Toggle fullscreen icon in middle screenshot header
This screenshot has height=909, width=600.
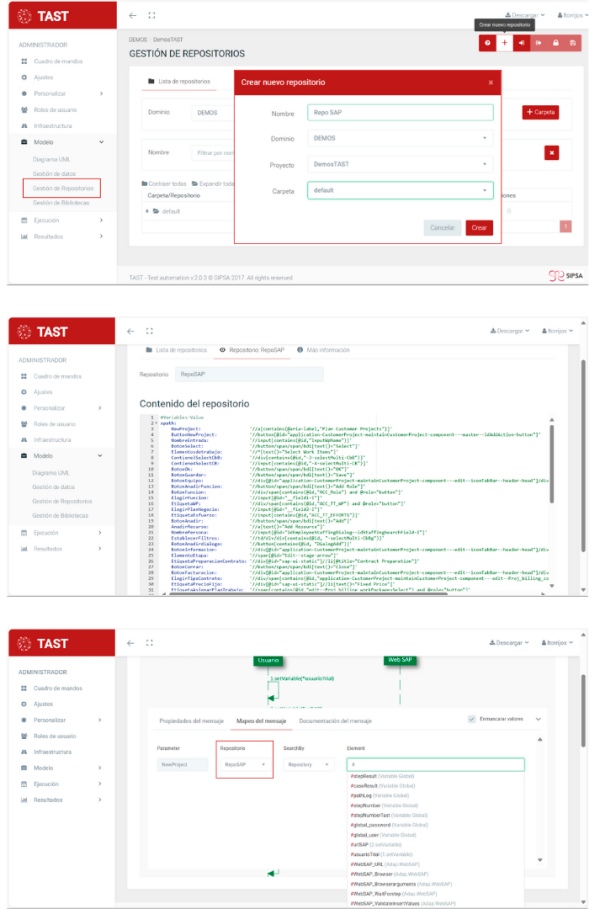pos(150,331)
